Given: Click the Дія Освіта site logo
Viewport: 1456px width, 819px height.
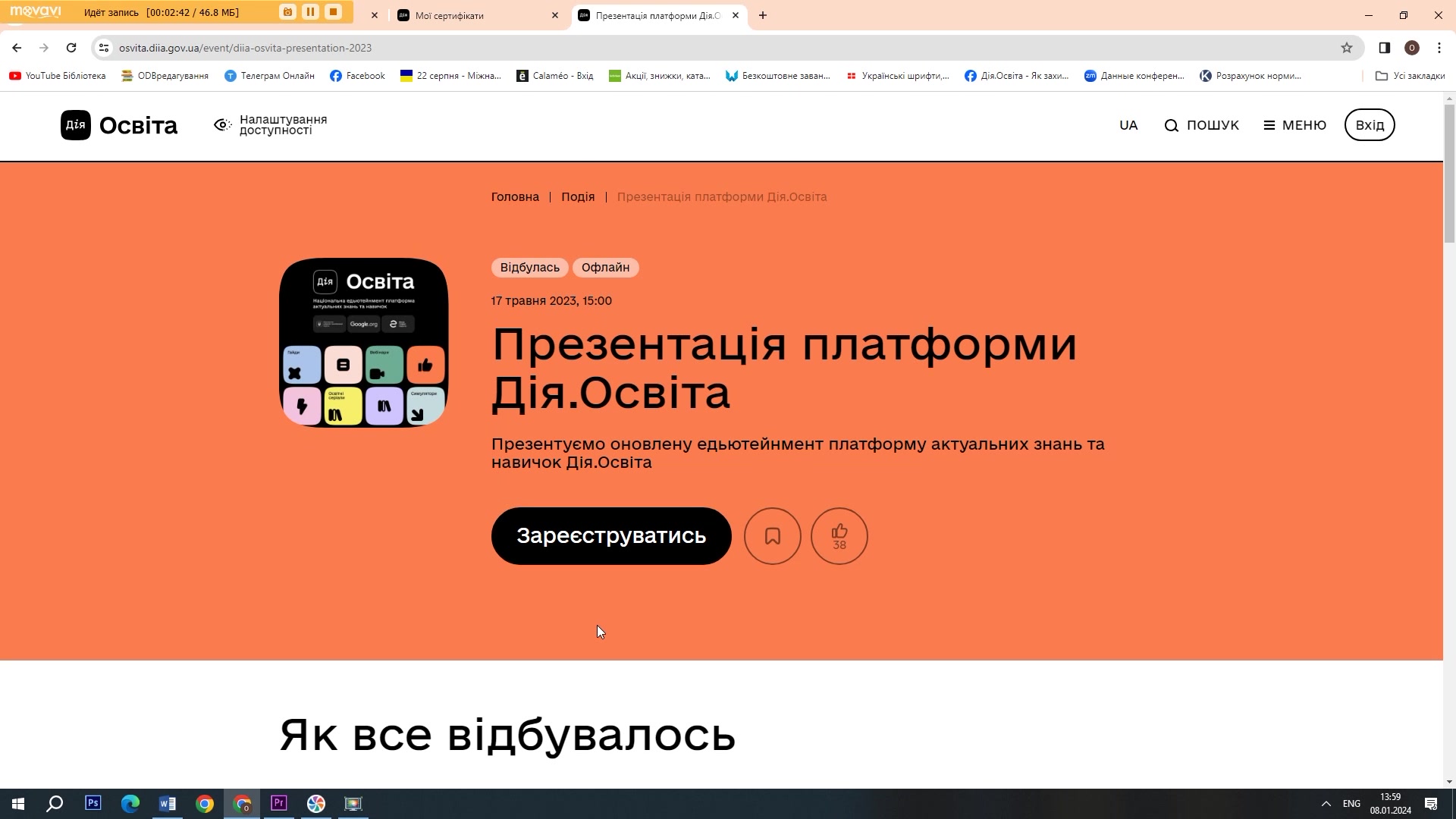Looking at the screenshot, I should tap(119, 125).
